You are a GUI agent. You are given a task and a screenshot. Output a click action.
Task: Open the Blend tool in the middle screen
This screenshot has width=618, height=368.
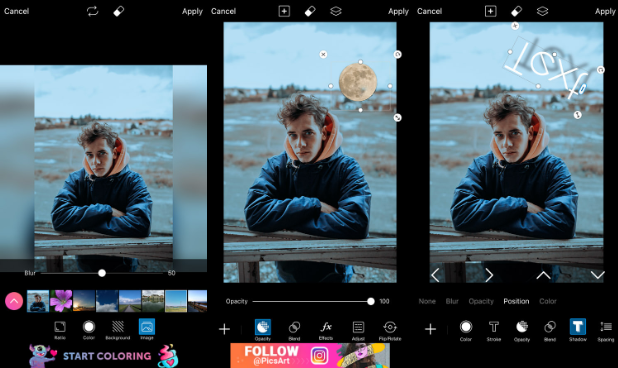pyautogui.click(x=294, y=330)
